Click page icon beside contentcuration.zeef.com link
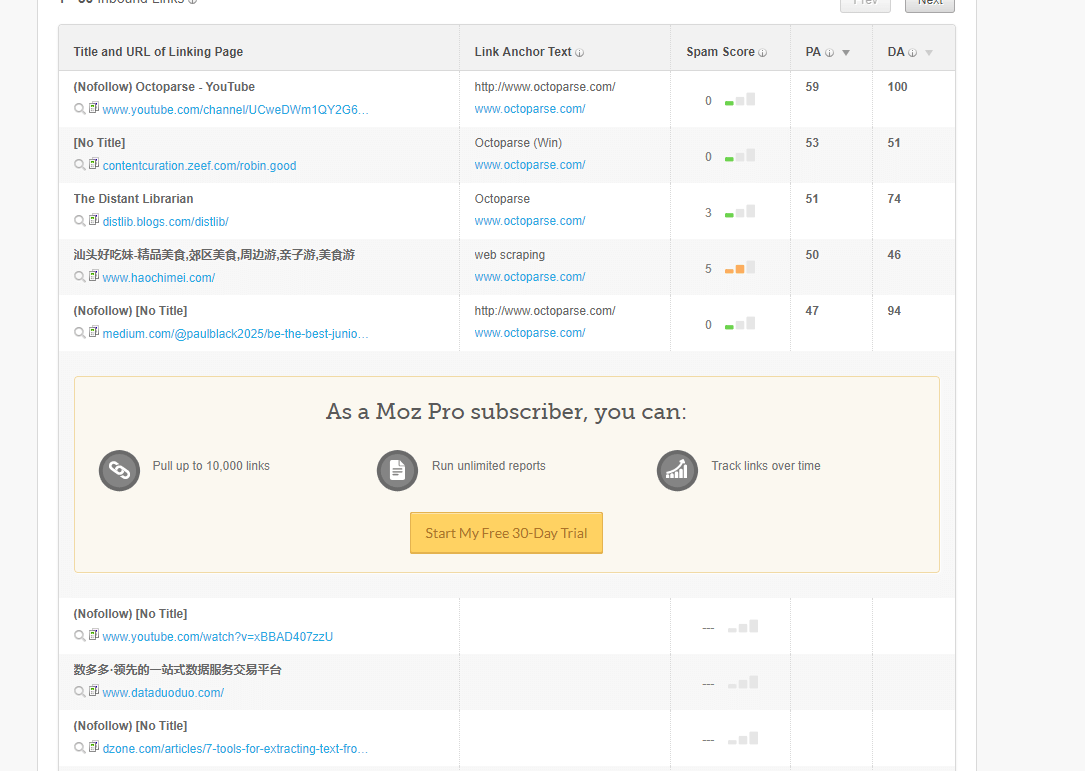This screenshot has width=1085, height=771. pos(93,164)
